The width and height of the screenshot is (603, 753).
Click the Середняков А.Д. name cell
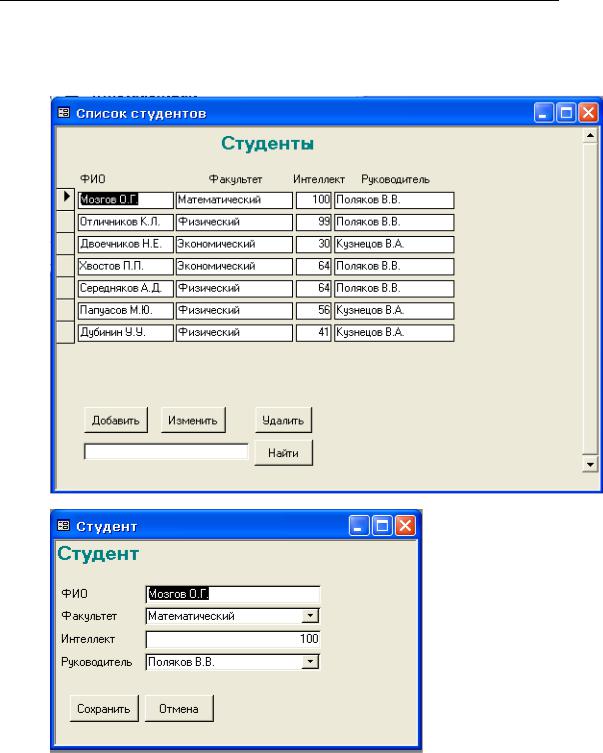pyautogui.click(x=125, y=288)
